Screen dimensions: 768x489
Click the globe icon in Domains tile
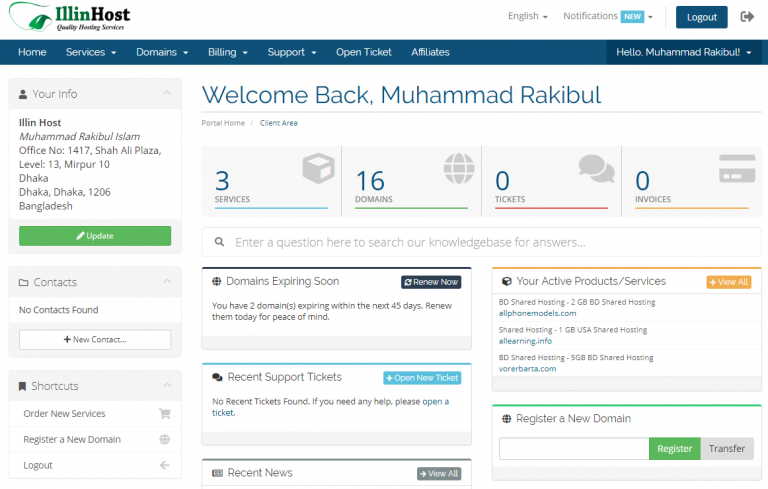pos(458,168)
